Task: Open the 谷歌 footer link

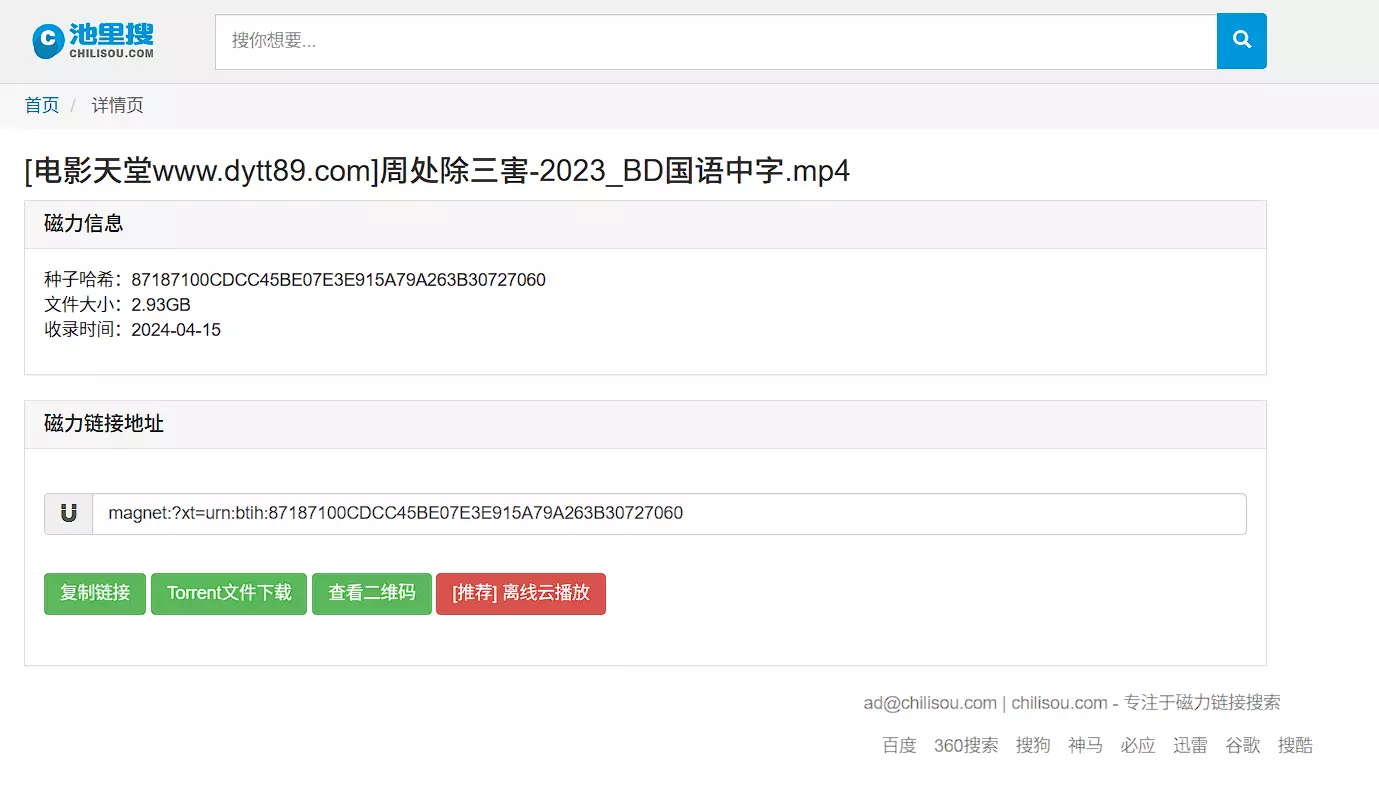Action: click(1243, 746)
